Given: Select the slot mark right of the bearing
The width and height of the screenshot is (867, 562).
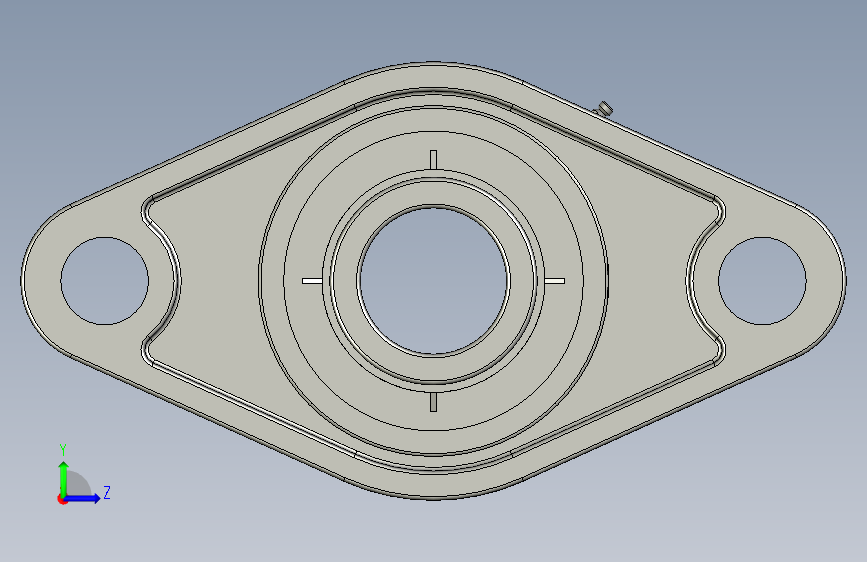Looking at the screenshot, I should (555, 281).
